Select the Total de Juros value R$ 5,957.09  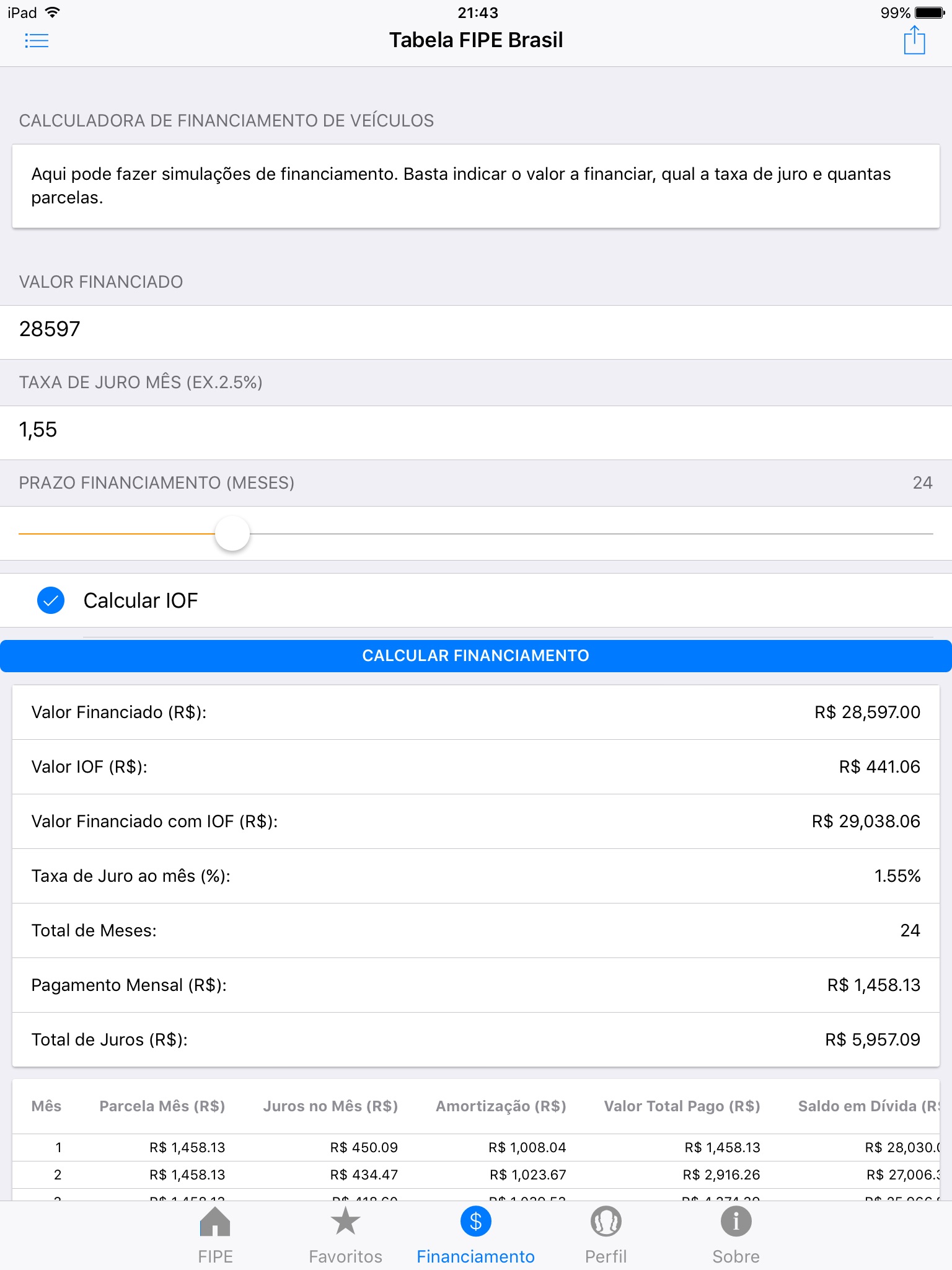coord(873,1040)
